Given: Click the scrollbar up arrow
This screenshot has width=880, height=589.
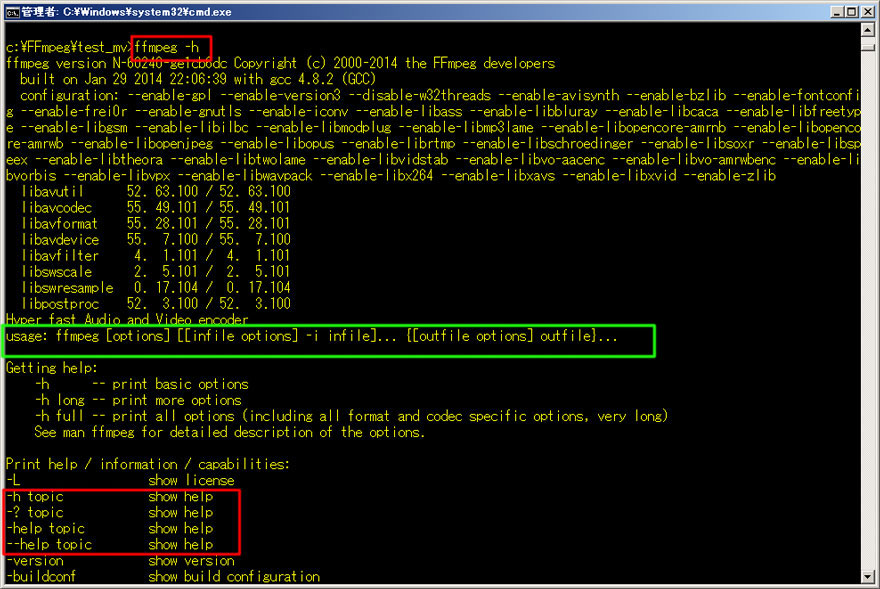Looking at the screenshot, I should pyautogui.click(x=868, y=30).
